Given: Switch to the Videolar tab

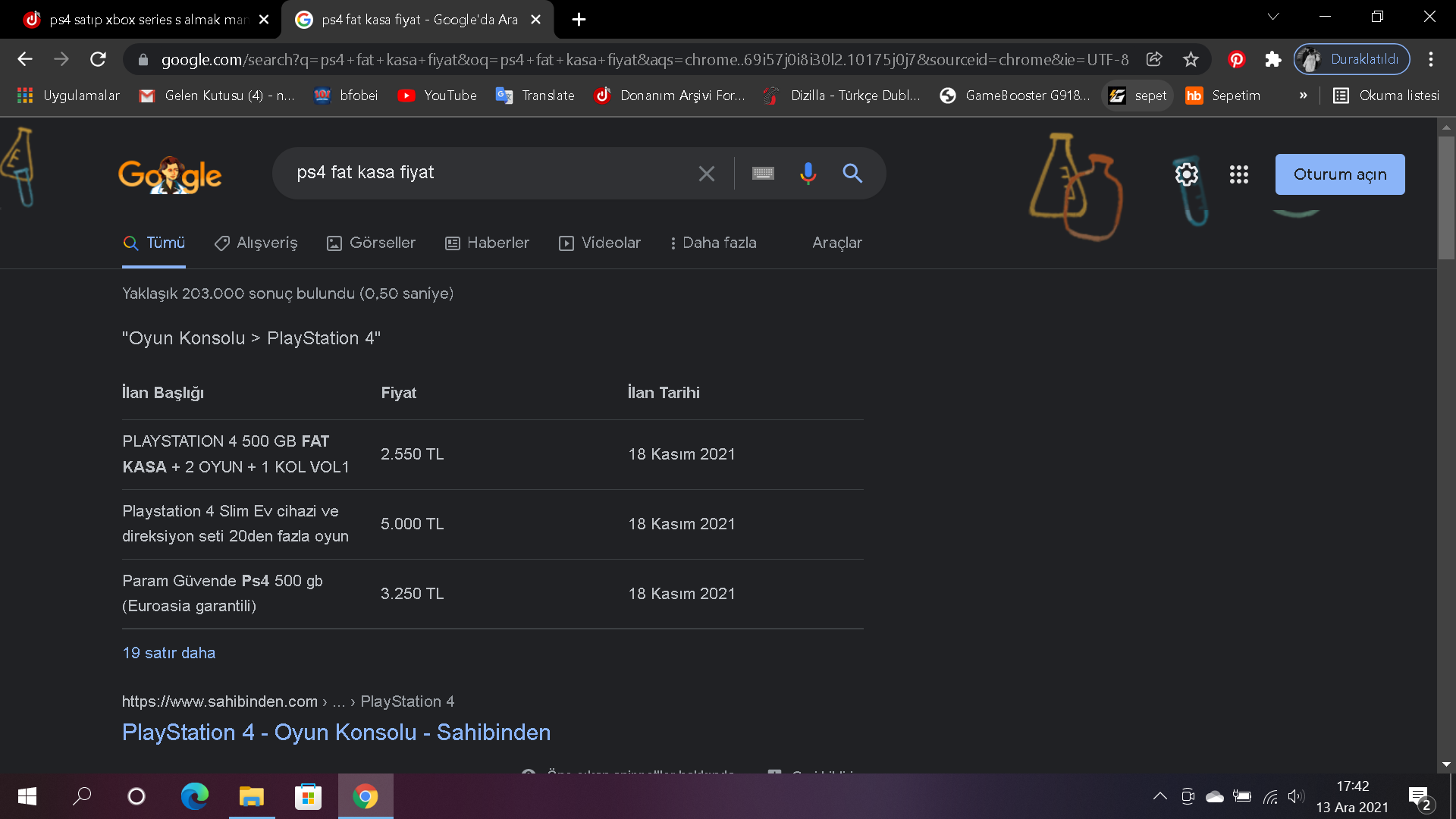Looking at the screenshot, I should [600, 243].
